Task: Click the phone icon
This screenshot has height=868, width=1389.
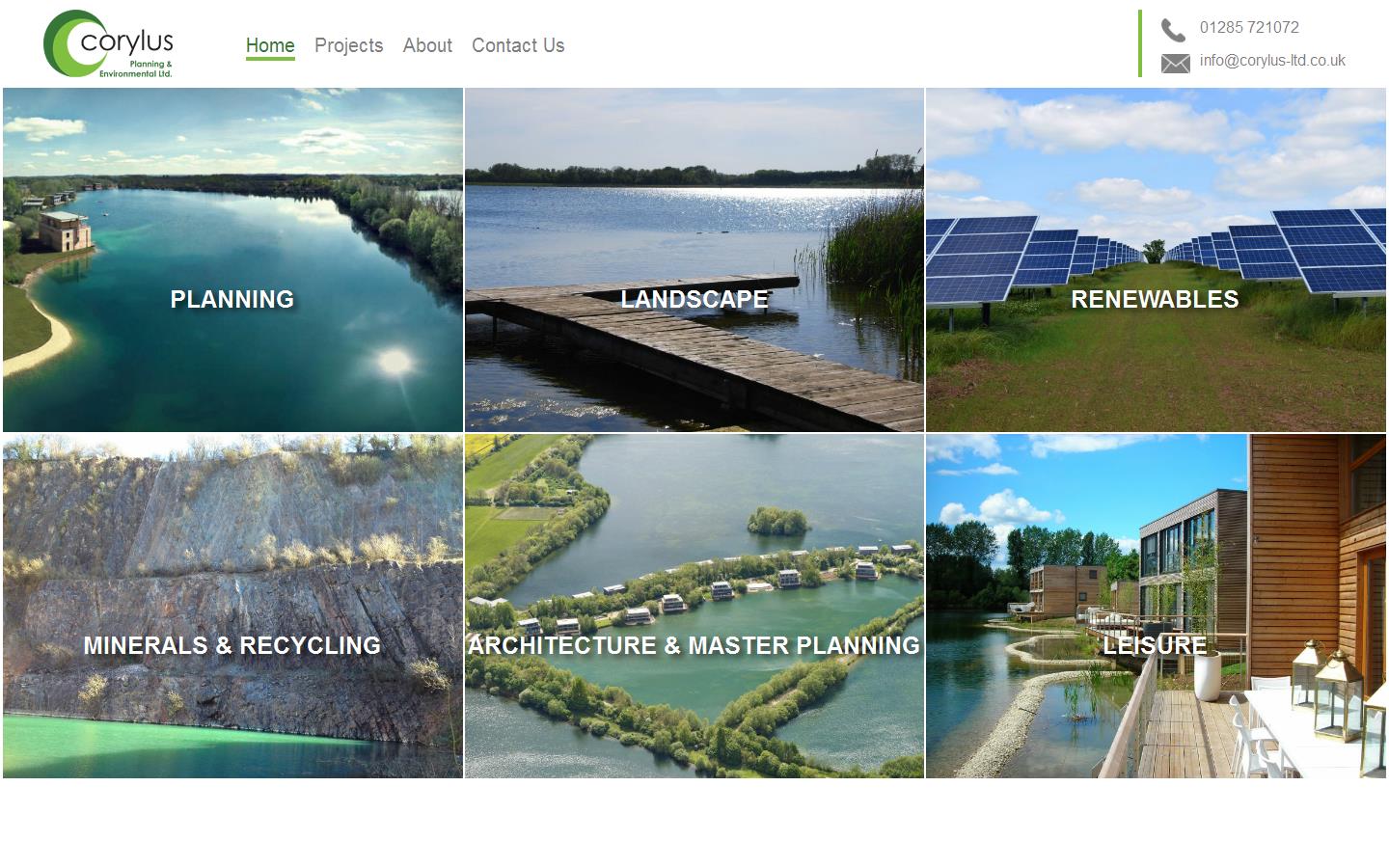Action: [1173, 30]
